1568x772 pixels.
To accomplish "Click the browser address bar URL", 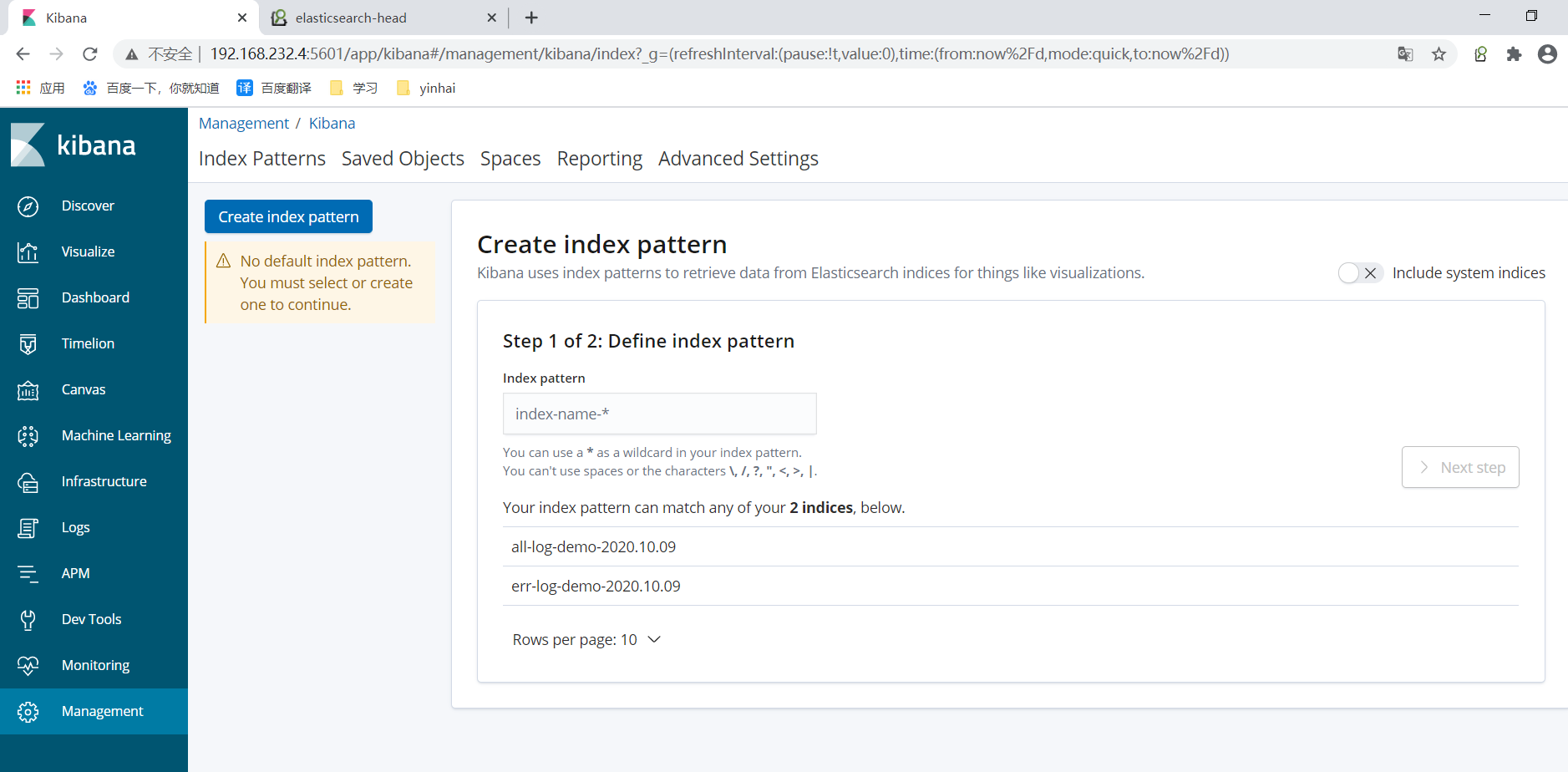I will 718,54.
